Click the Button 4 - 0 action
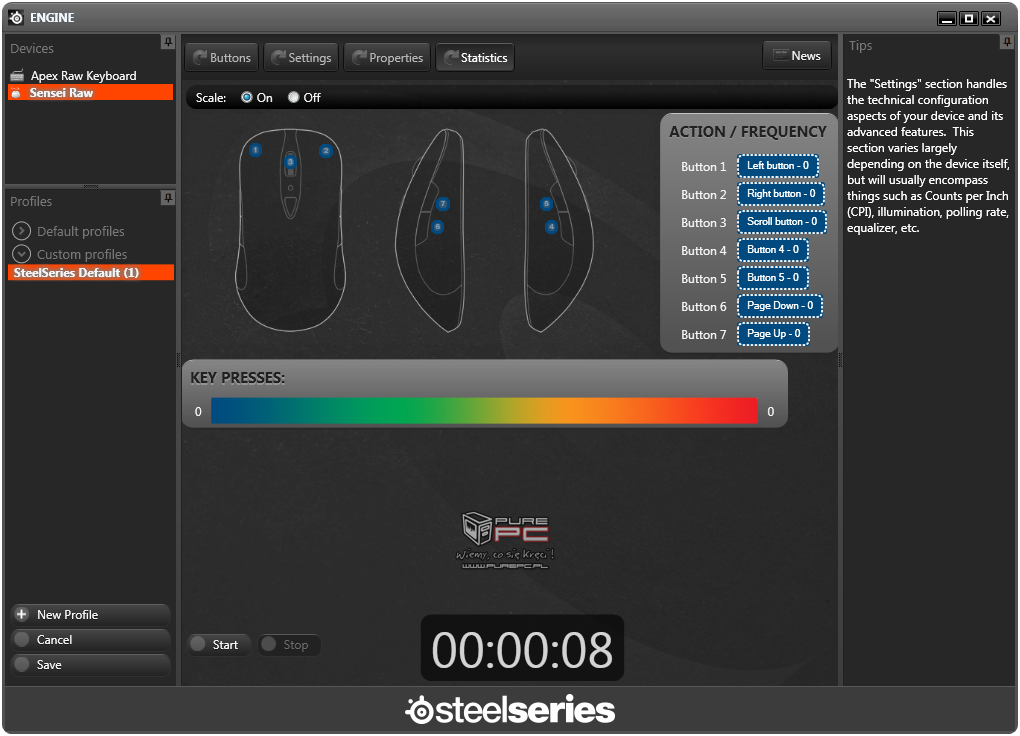Image resolution: width=1020 pixels, height=736 pixels. [773, 249]
